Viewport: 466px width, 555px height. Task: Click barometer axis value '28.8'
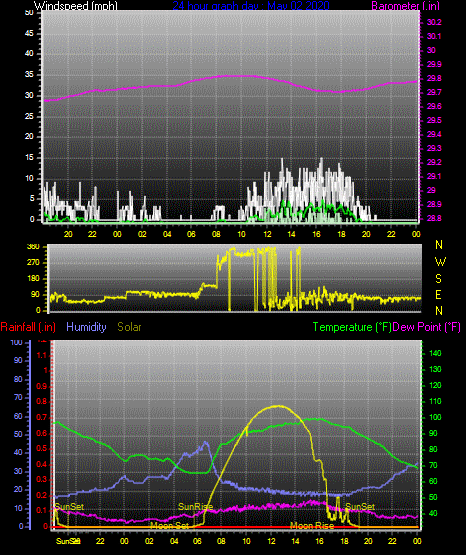coord(434,218)
